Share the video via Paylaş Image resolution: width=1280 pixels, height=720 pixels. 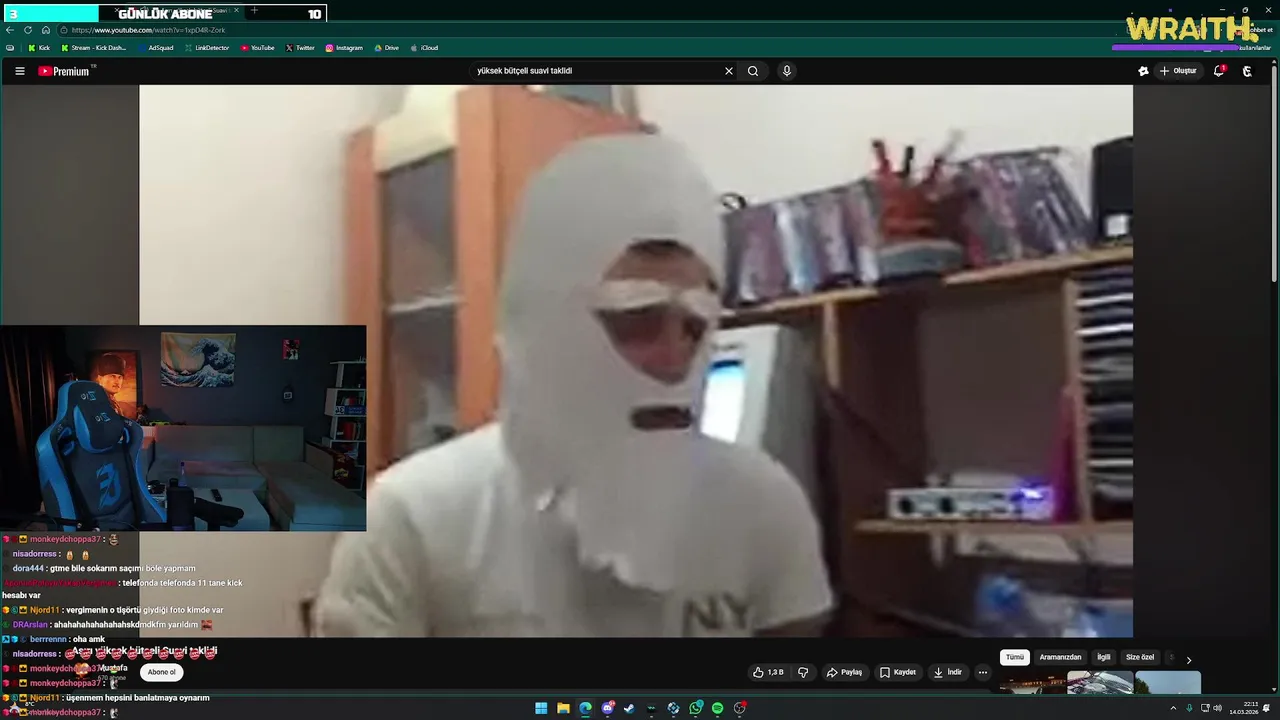click(844, 672)
